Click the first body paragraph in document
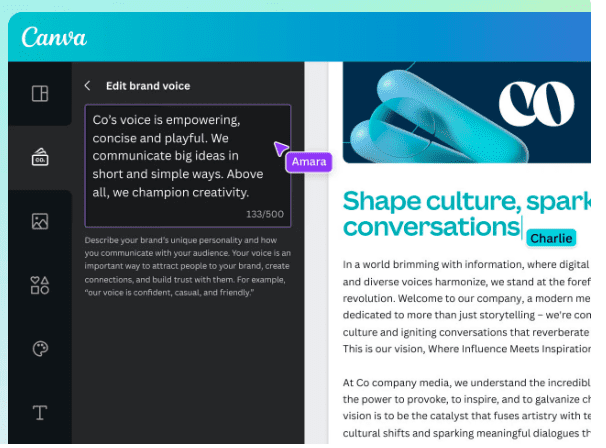Viewport: 606px width, 448px height. (465, 307)
